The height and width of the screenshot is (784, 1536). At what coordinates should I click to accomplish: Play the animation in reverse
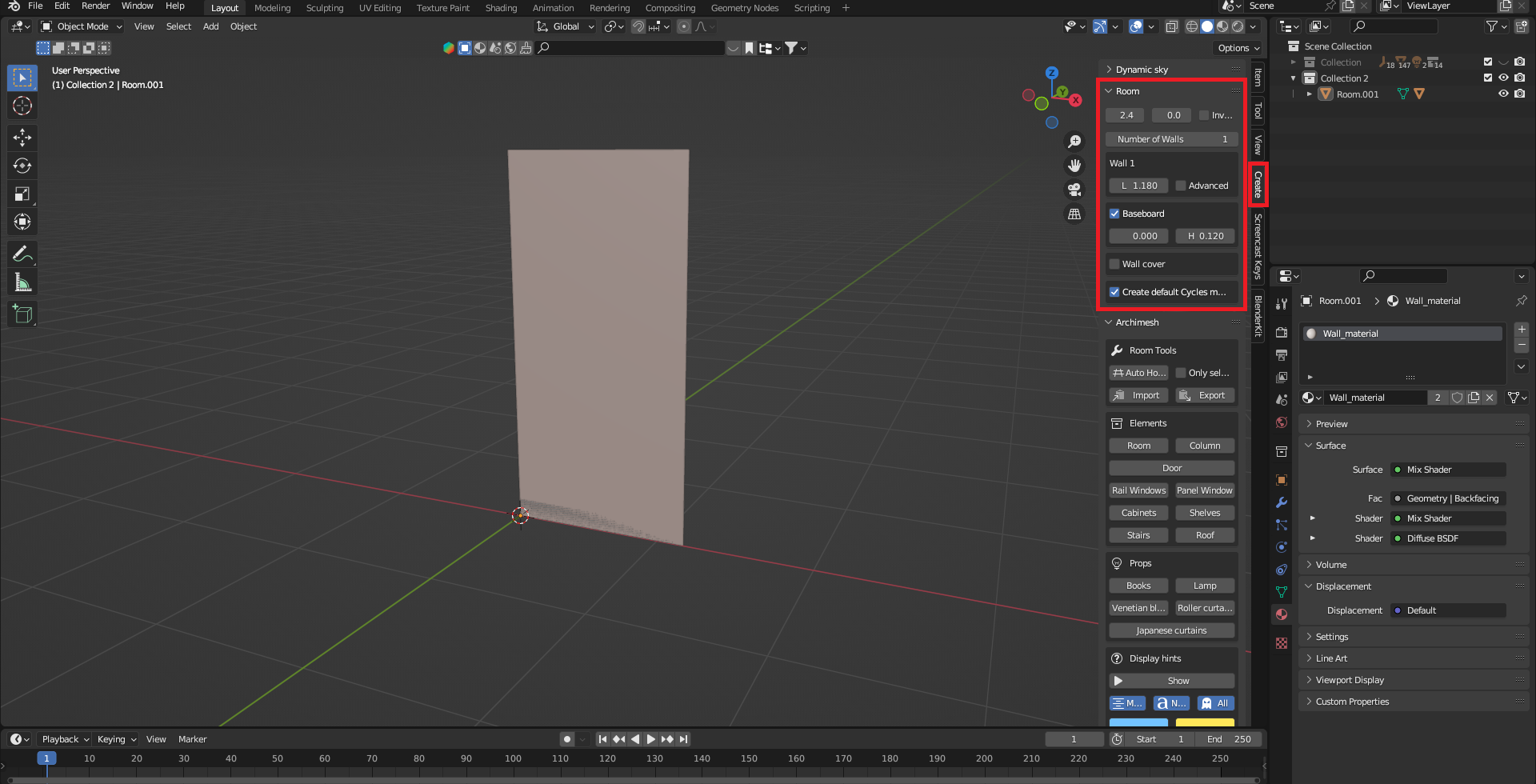(x=635, y=739)
